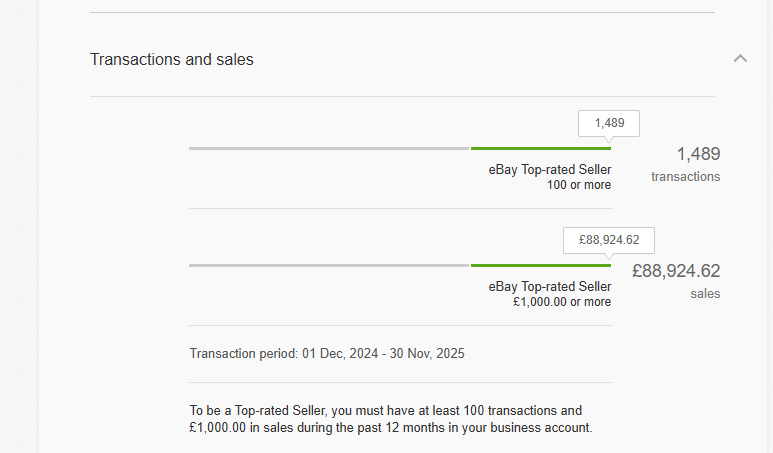Image resolution: width=773 pixels, height=453 pixels.
Task: Click the '£1,000.00 in sales during the past 12 months' line
Action: tap(390, 428)
